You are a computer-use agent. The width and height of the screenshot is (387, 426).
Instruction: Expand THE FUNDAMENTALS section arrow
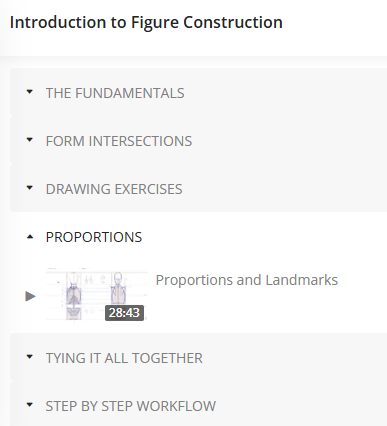coord(30,92)
